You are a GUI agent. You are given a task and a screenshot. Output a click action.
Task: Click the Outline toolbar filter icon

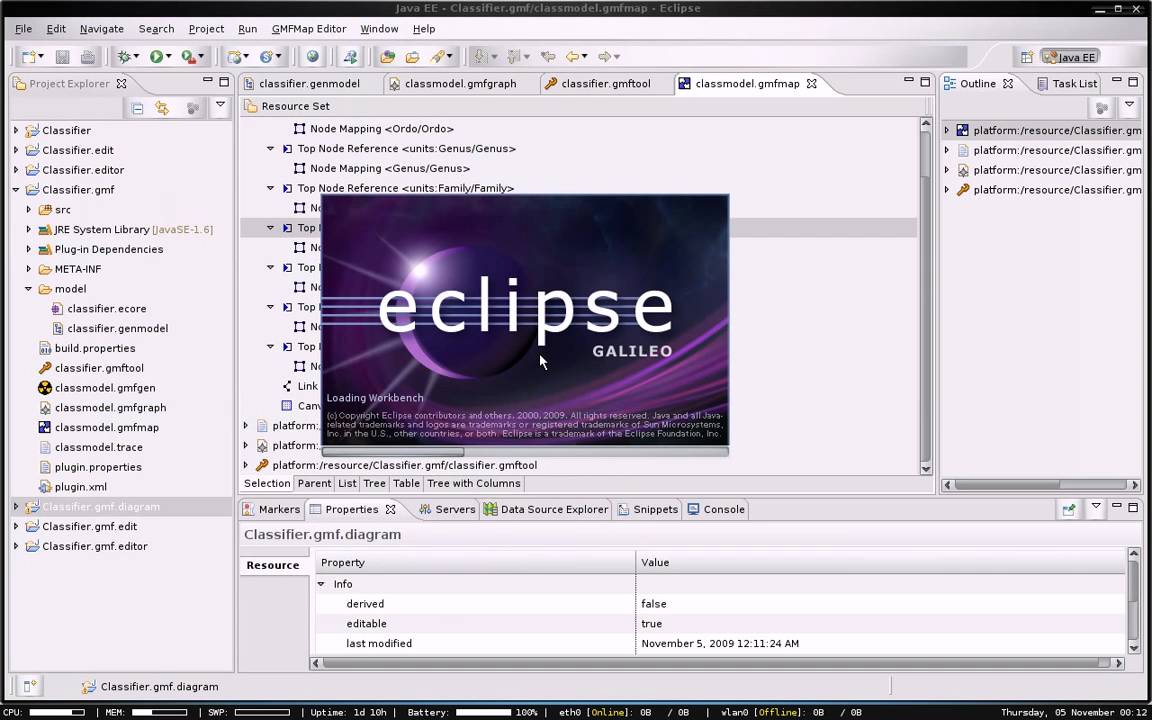pos(1102,108)
